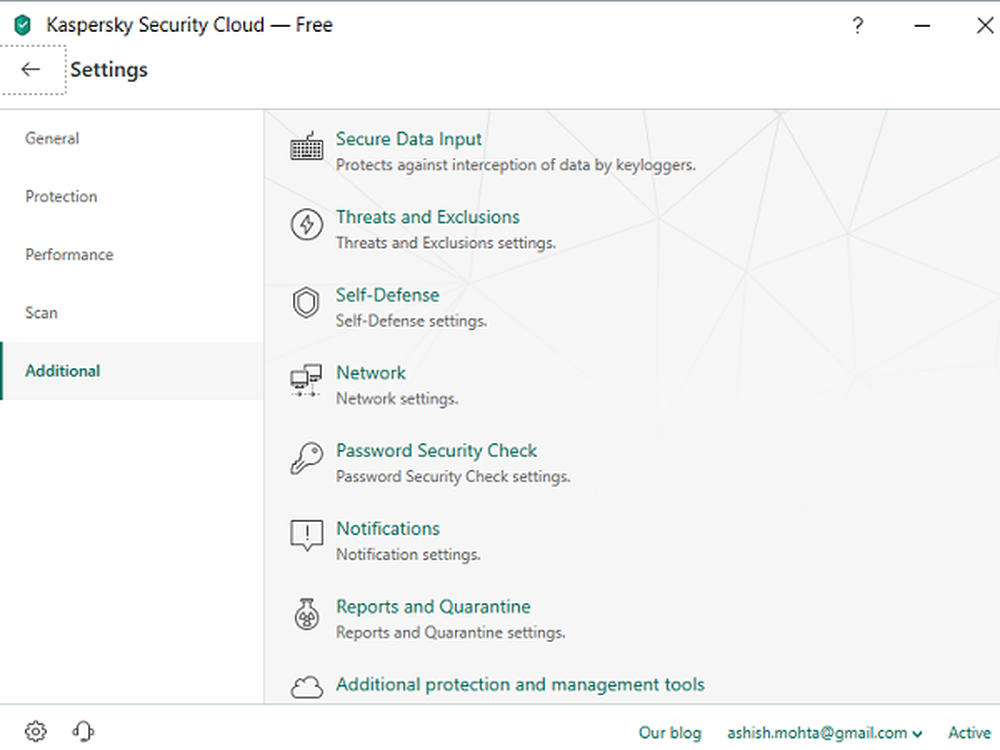The width and height of the screenshot is (1000, 750).
Task: Open the settings gear in bottom corner
Action: click(x=36, y=731)
